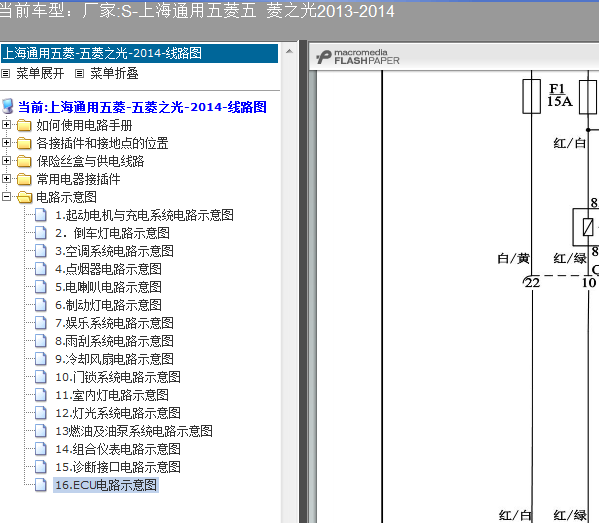Click page icon of 12.灯光系统电路示意图
The height and width of the screenshot is (523, 599).
pos(41,413)
